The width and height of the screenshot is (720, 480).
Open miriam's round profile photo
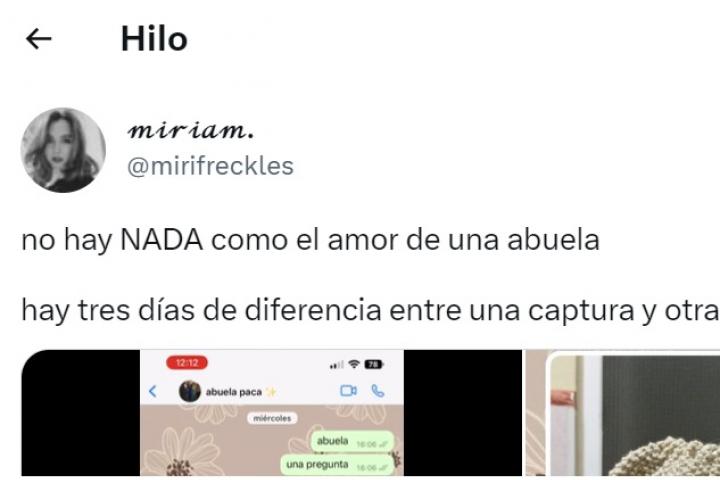click(63, 150)
